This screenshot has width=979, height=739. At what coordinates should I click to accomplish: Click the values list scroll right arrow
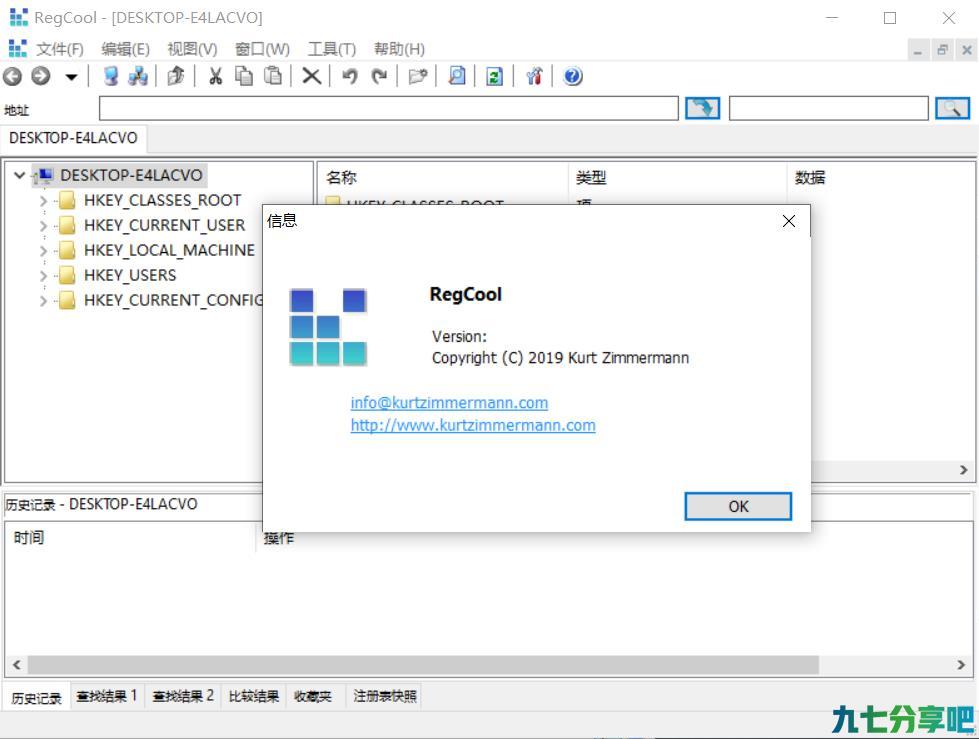tap(963, 470)
